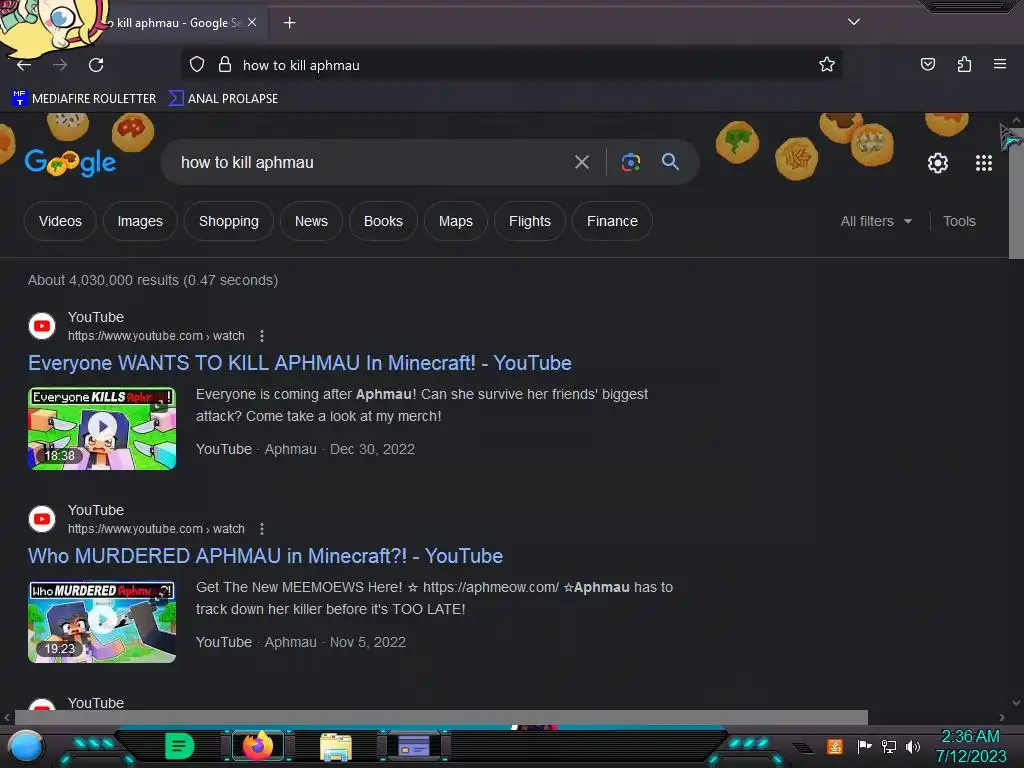Screen dimensions: 1024x768
Task: Open more options for first YouTube result
Action: [262, 336]
